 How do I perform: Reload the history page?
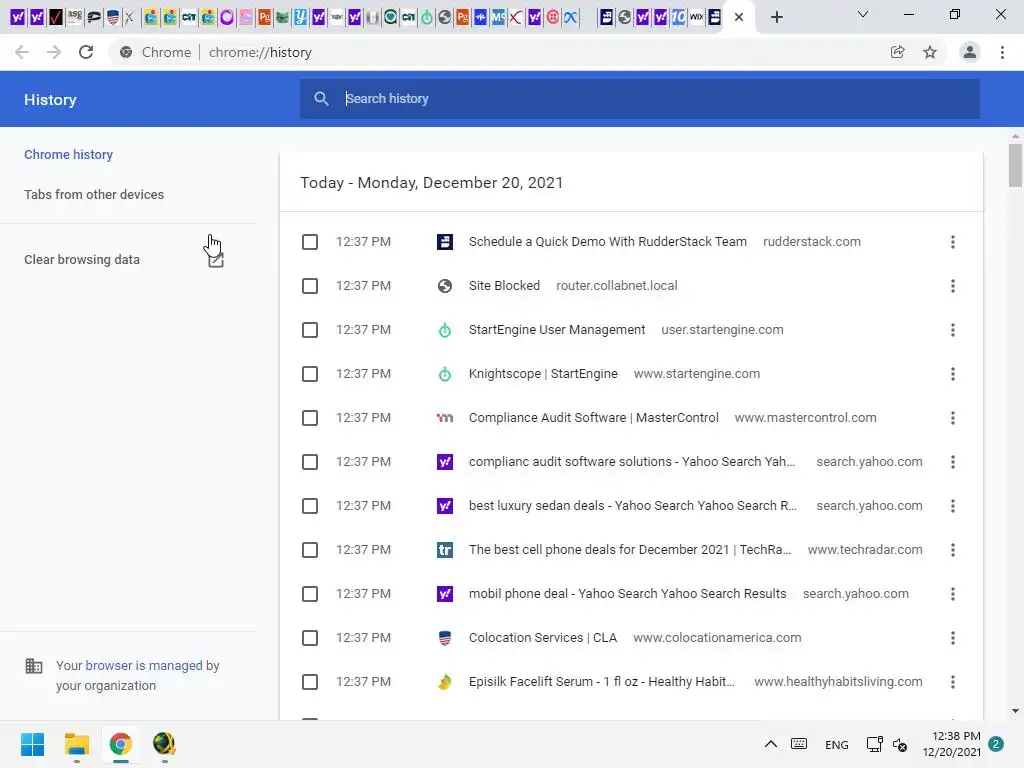(x=86, y=52)
